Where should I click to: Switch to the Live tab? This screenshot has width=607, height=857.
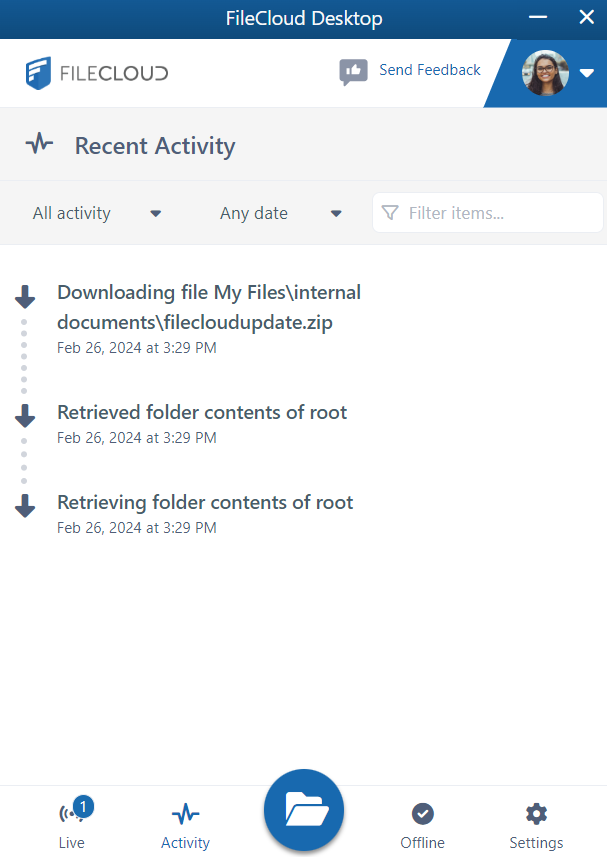coord(70,822)
